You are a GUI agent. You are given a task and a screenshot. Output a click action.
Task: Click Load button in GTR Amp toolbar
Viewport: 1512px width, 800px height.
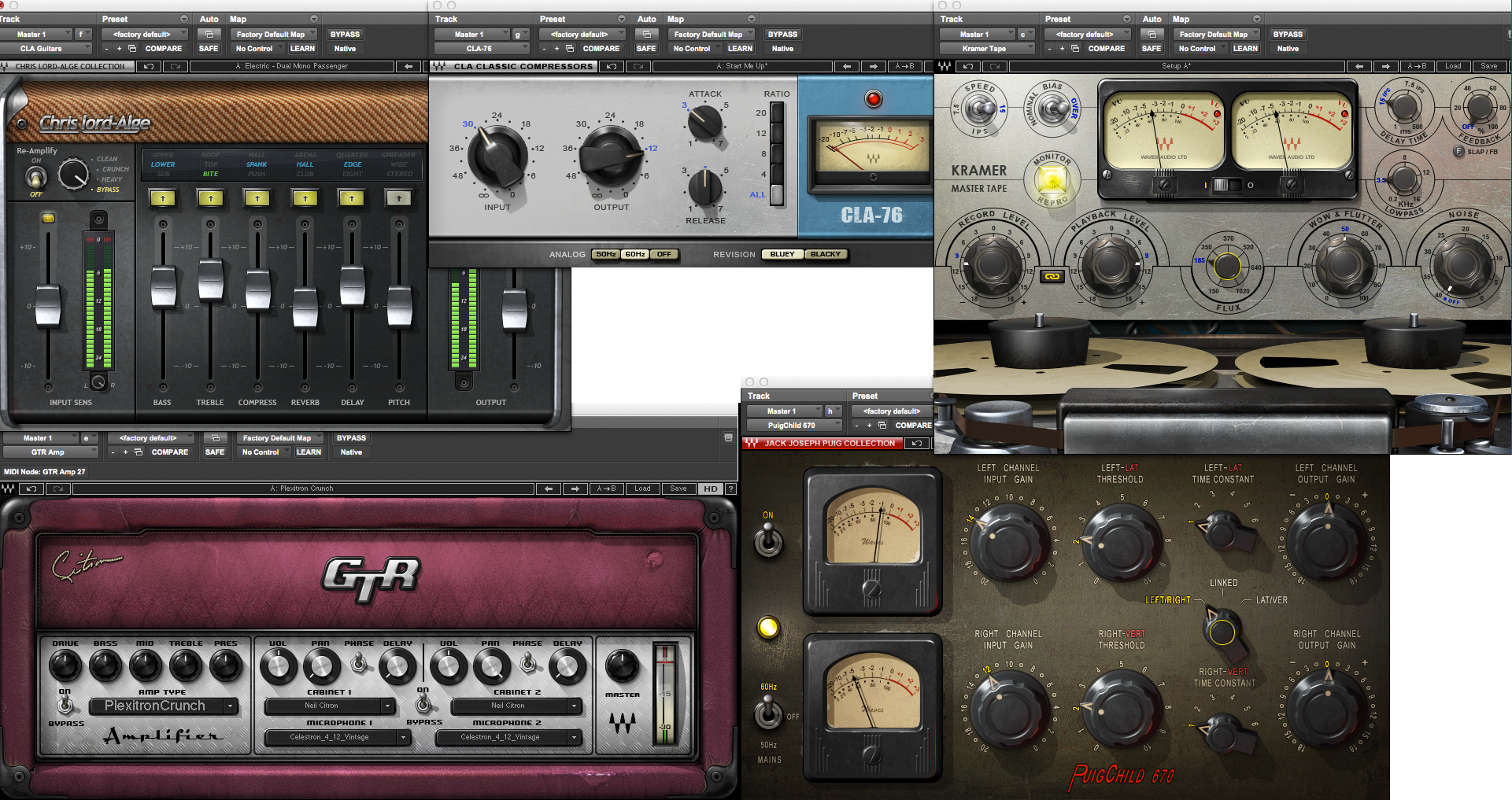coord(642,488)
